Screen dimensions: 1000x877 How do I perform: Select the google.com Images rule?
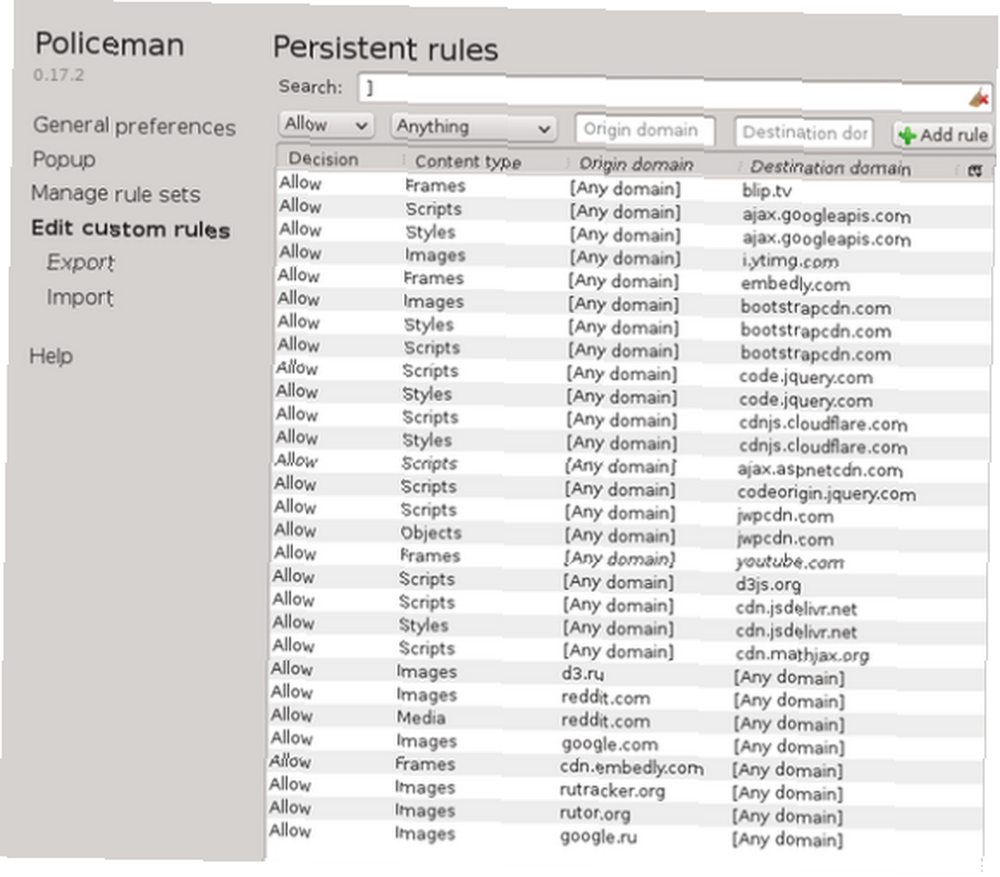pos(626,742)
